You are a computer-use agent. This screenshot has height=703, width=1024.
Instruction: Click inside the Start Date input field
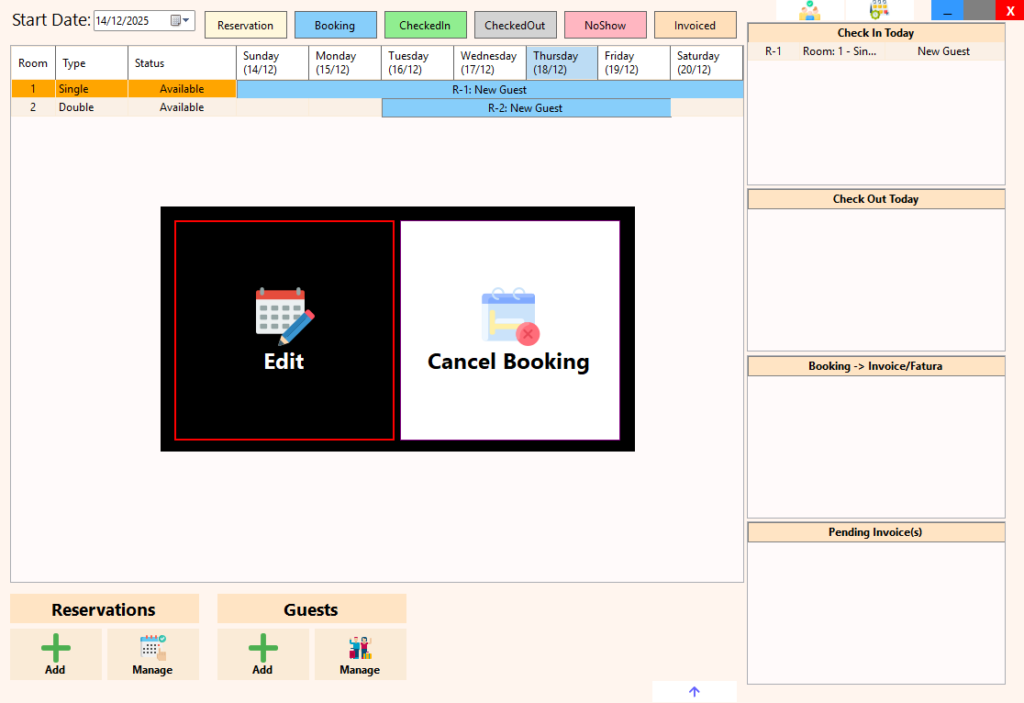point(130,19)
